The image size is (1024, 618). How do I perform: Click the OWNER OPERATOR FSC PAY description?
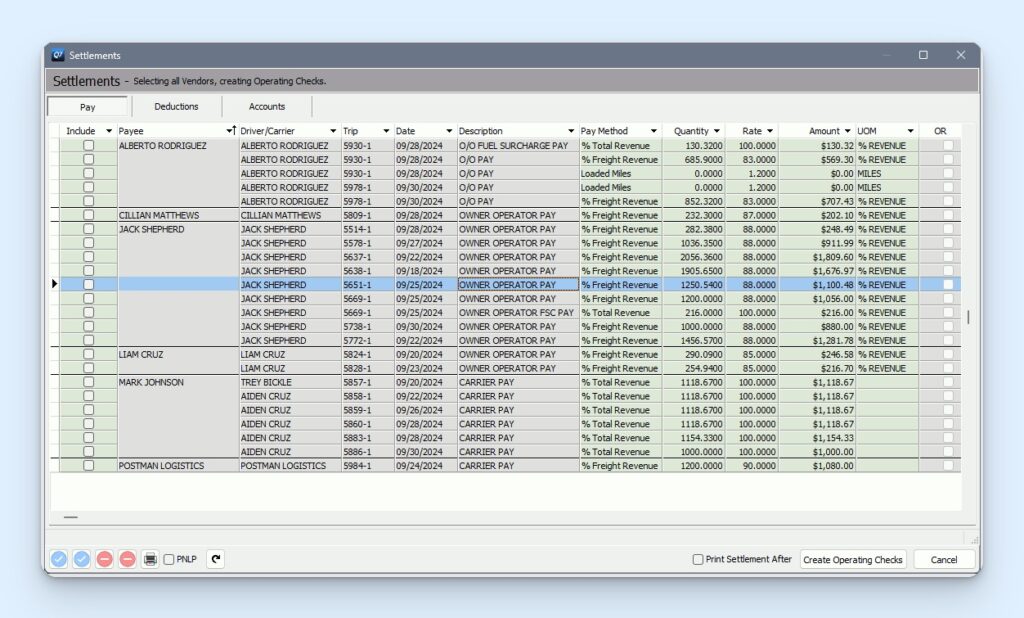pos(518,312)
